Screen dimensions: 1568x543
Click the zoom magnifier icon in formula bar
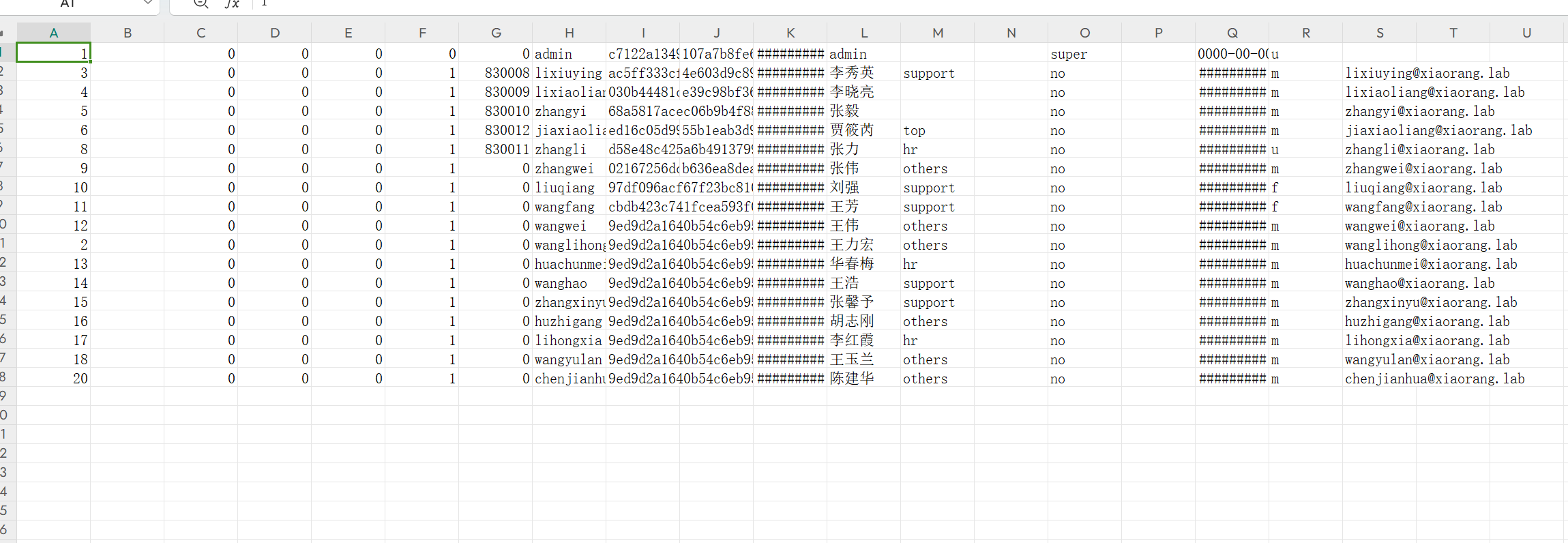coord(201,3)
